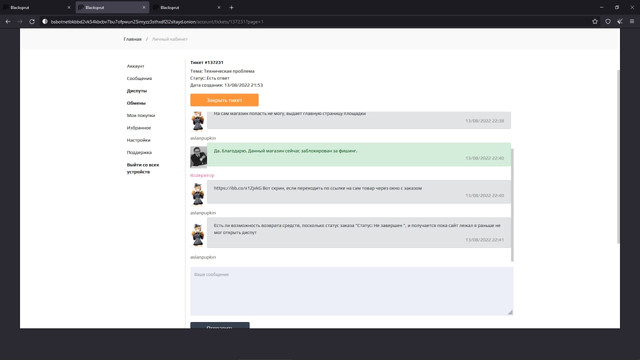Click the ibb.co screenshot link message
This screenshot has width=640, height=360.
coord(359,192)
